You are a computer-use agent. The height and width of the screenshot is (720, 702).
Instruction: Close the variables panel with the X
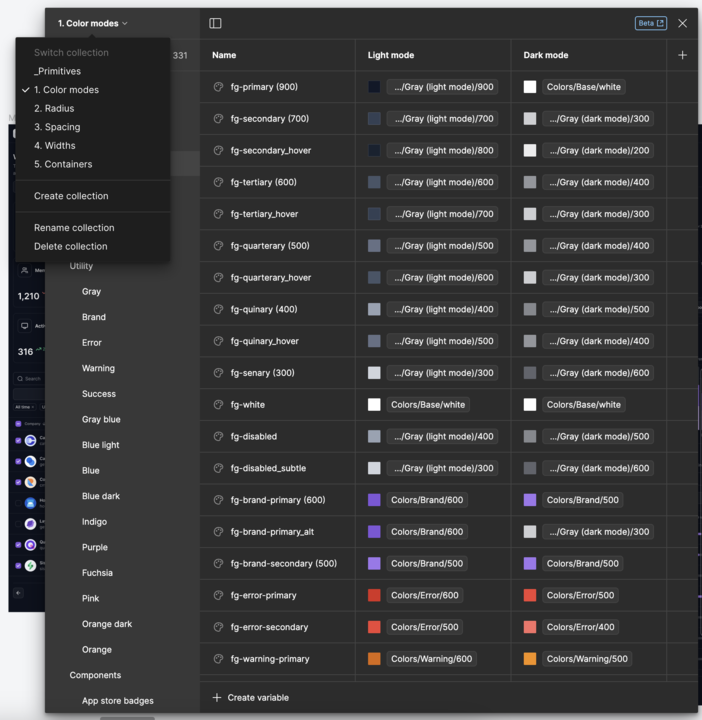click(682, 23)
